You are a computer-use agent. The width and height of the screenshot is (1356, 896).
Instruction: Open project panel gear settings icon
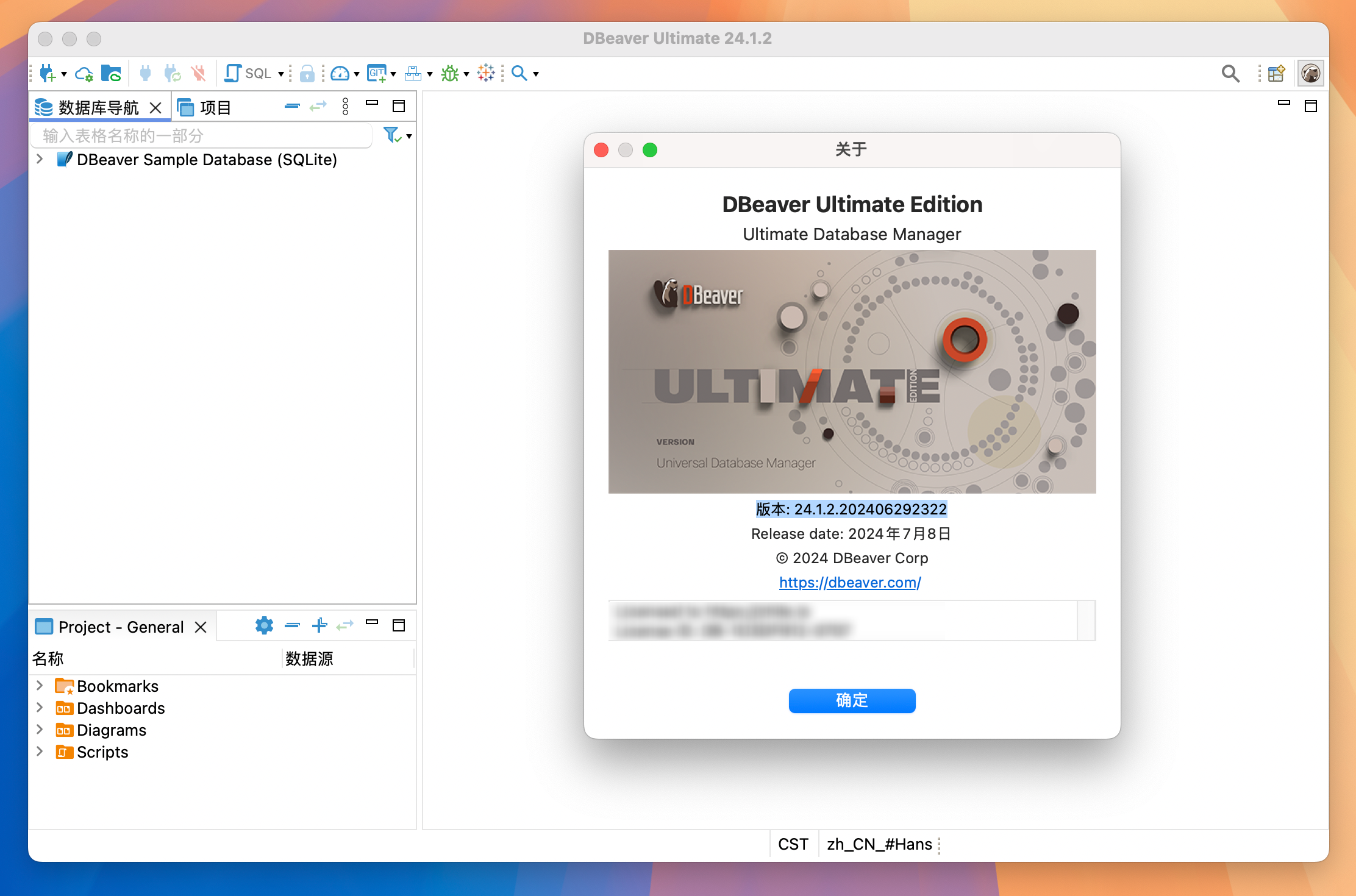(x=264, y=625)
